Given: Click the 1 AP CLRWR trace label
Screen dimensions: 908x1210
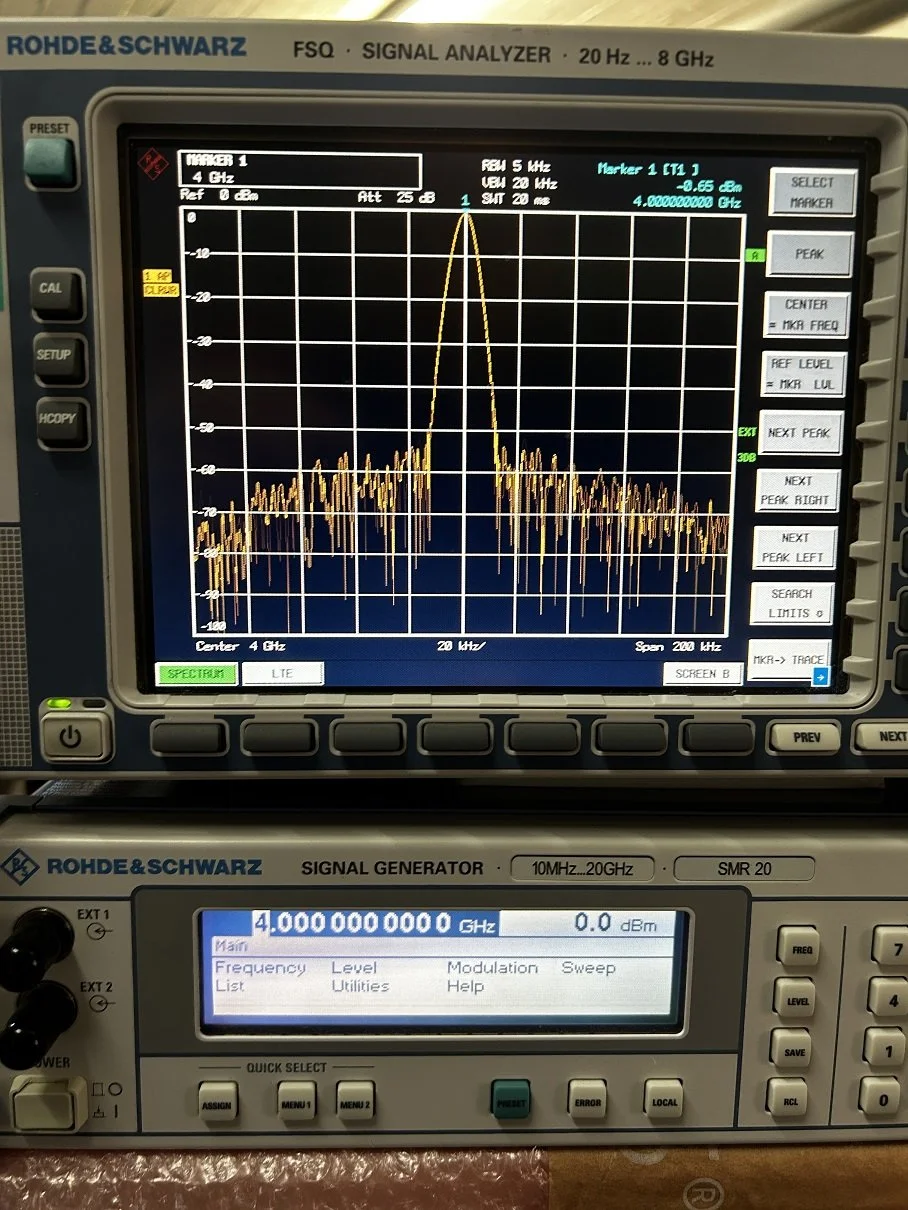Looking at the screenshot, I should point(160,283).
